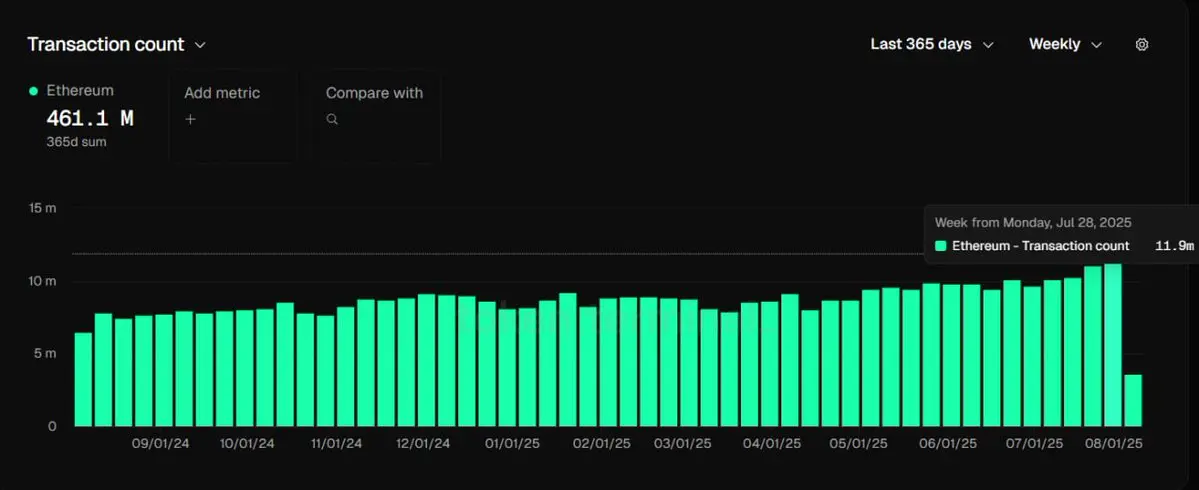Click the tooltip's 11.9m value
Image resolution: width=1199 pixels, height=490 pixels.
(x=1175, y=246)
